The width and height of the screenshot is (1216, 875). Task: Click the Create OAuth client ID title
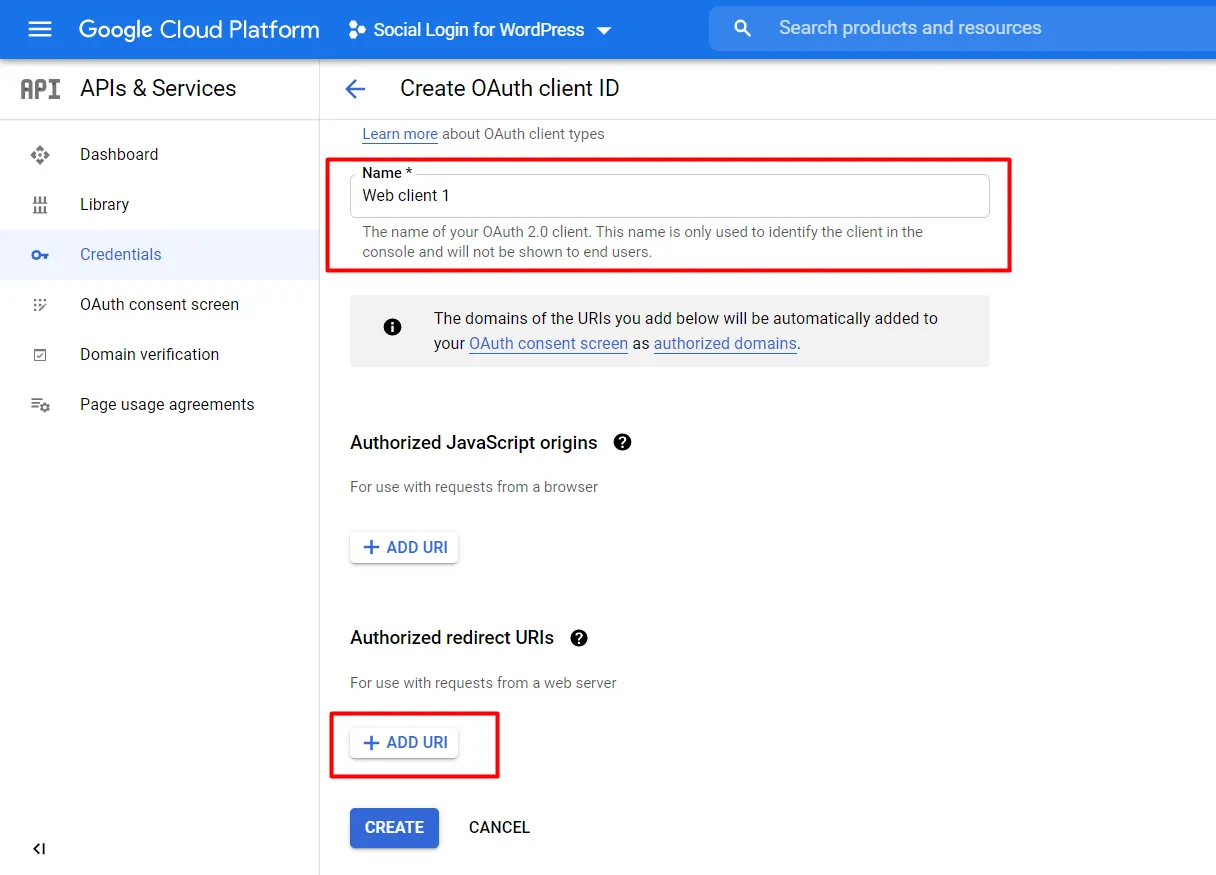[510, 88]
